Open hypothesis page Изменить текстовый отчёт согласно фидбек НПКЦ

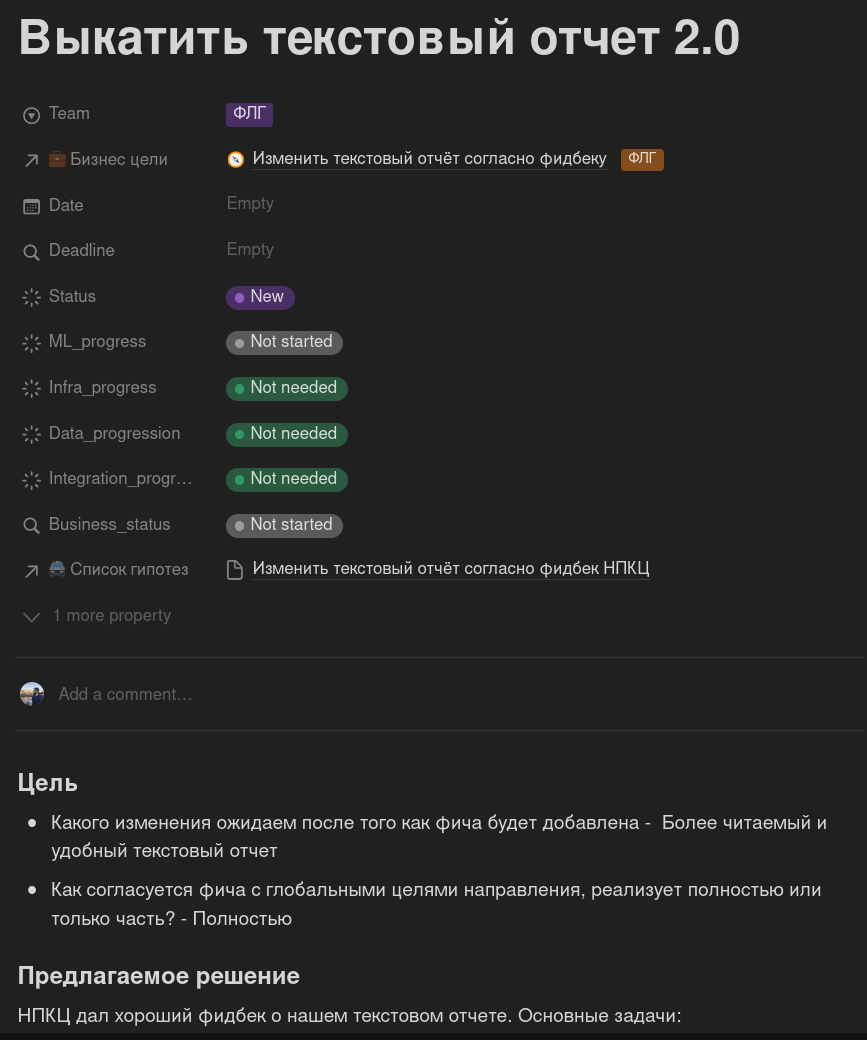click(451, 569)
